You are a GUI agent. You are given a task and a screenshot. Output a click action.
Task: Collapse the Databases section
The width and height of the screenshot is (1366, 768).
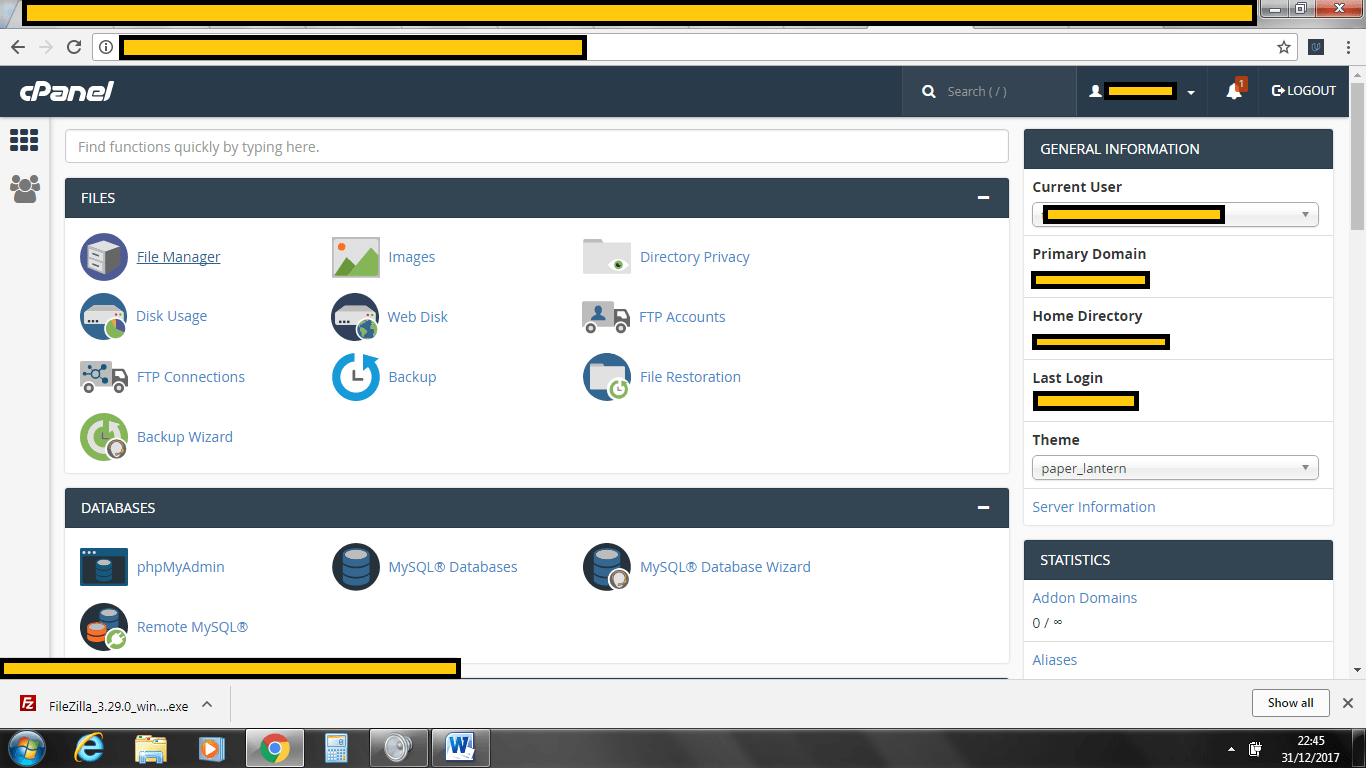pos(983,508)
